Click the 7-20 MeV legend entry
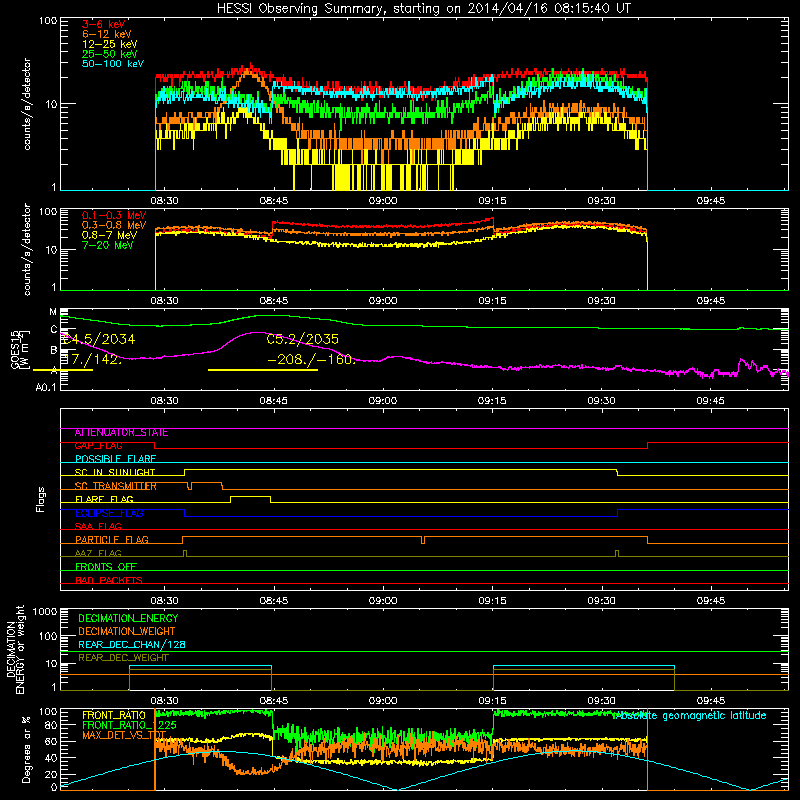This screenshot has height=800, width=800. 107,245
